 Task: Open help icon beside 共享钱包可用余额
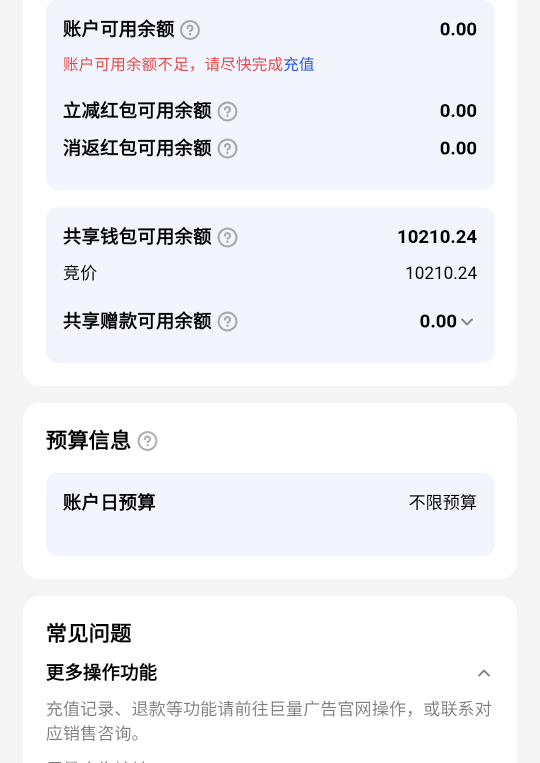tap(227, 237)
